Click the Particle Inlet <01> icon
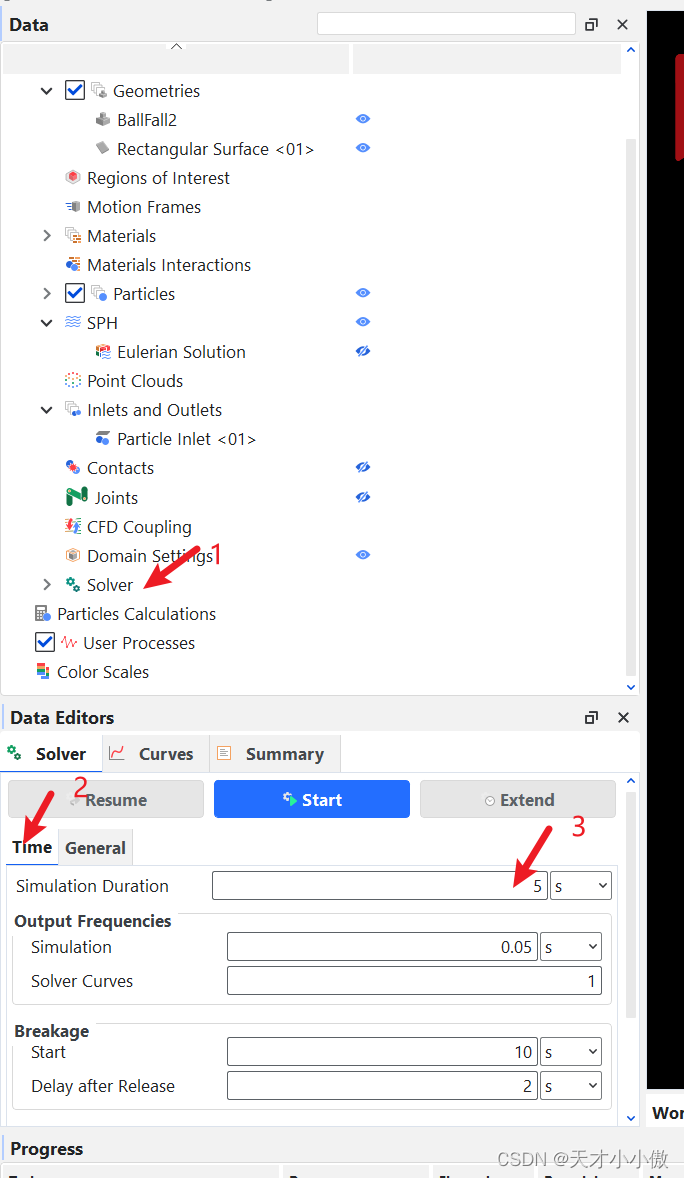 tap(103, 439)
